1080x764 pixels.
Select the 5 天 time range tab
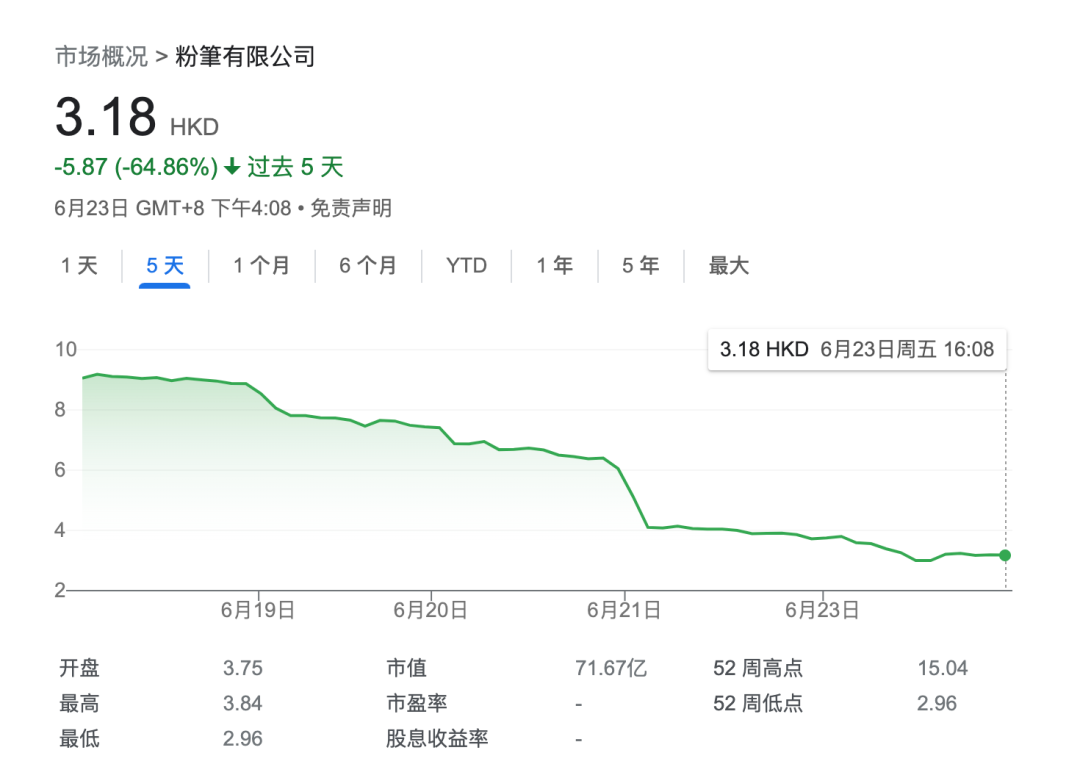(x=165, y=265)
